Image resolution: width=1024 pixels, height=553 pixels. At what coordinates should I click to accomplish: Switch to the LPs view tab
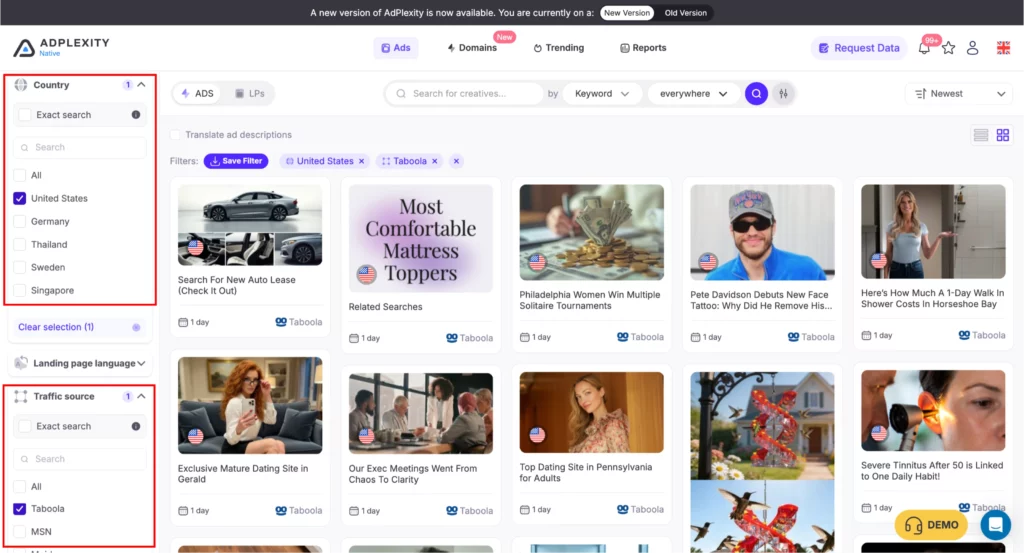[x=249, y=93]
